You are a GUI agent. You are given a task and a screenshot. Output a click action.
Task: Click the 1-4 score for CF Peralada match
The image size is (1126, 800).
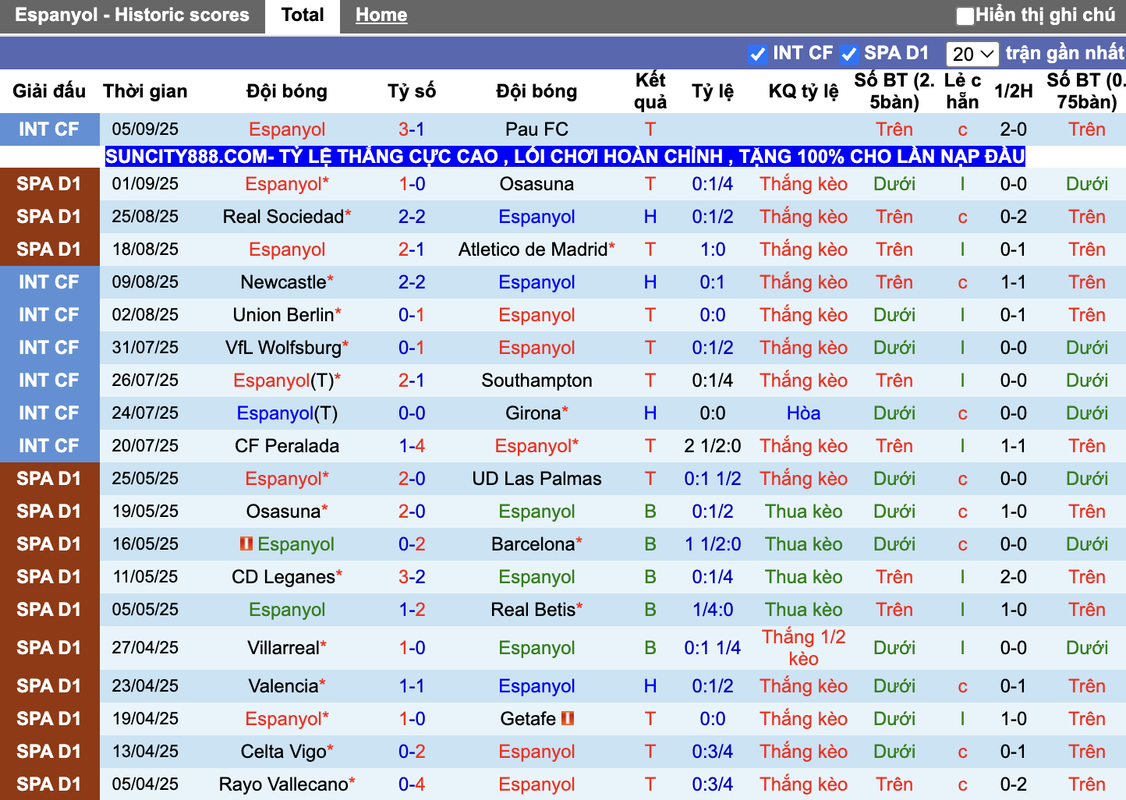(x=411, y=446)
